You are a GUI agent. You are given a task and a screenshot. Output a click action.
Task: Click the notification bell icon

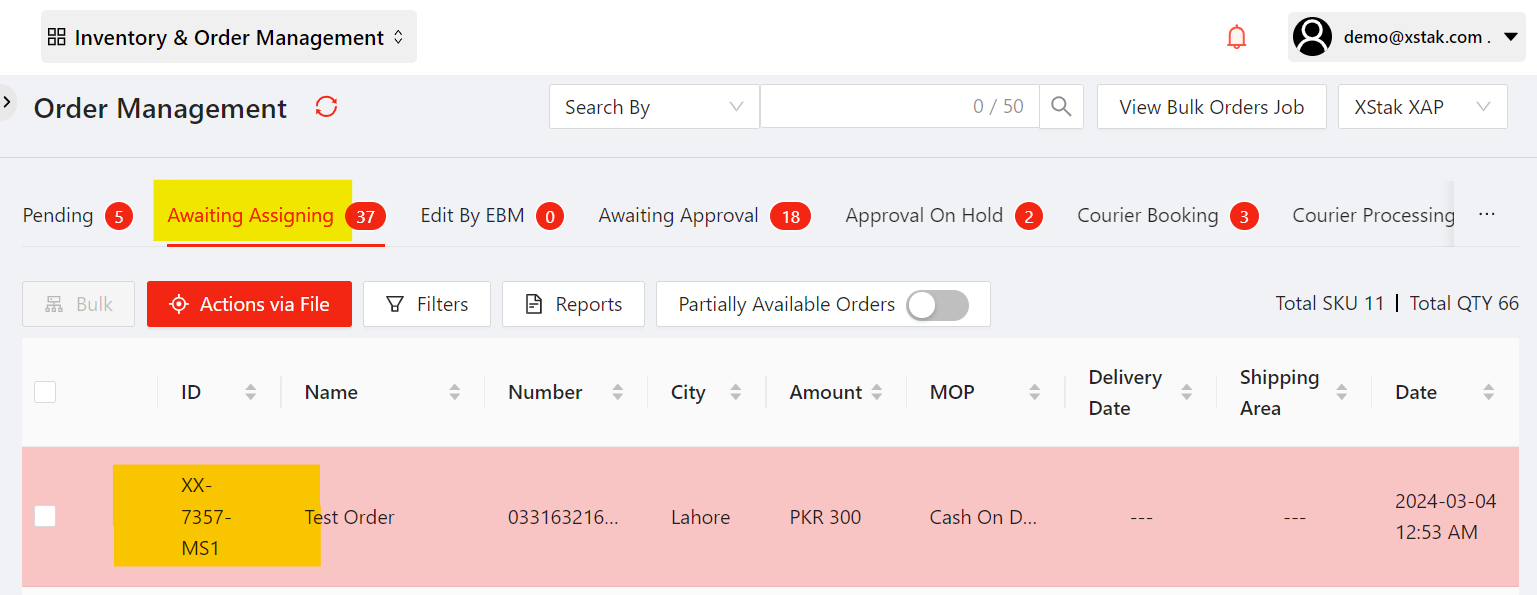[1237, 38]
